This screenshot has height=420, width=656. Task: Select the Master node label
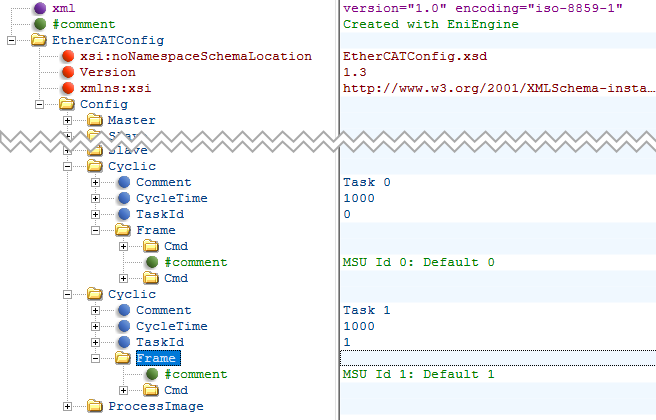point(131,120)
